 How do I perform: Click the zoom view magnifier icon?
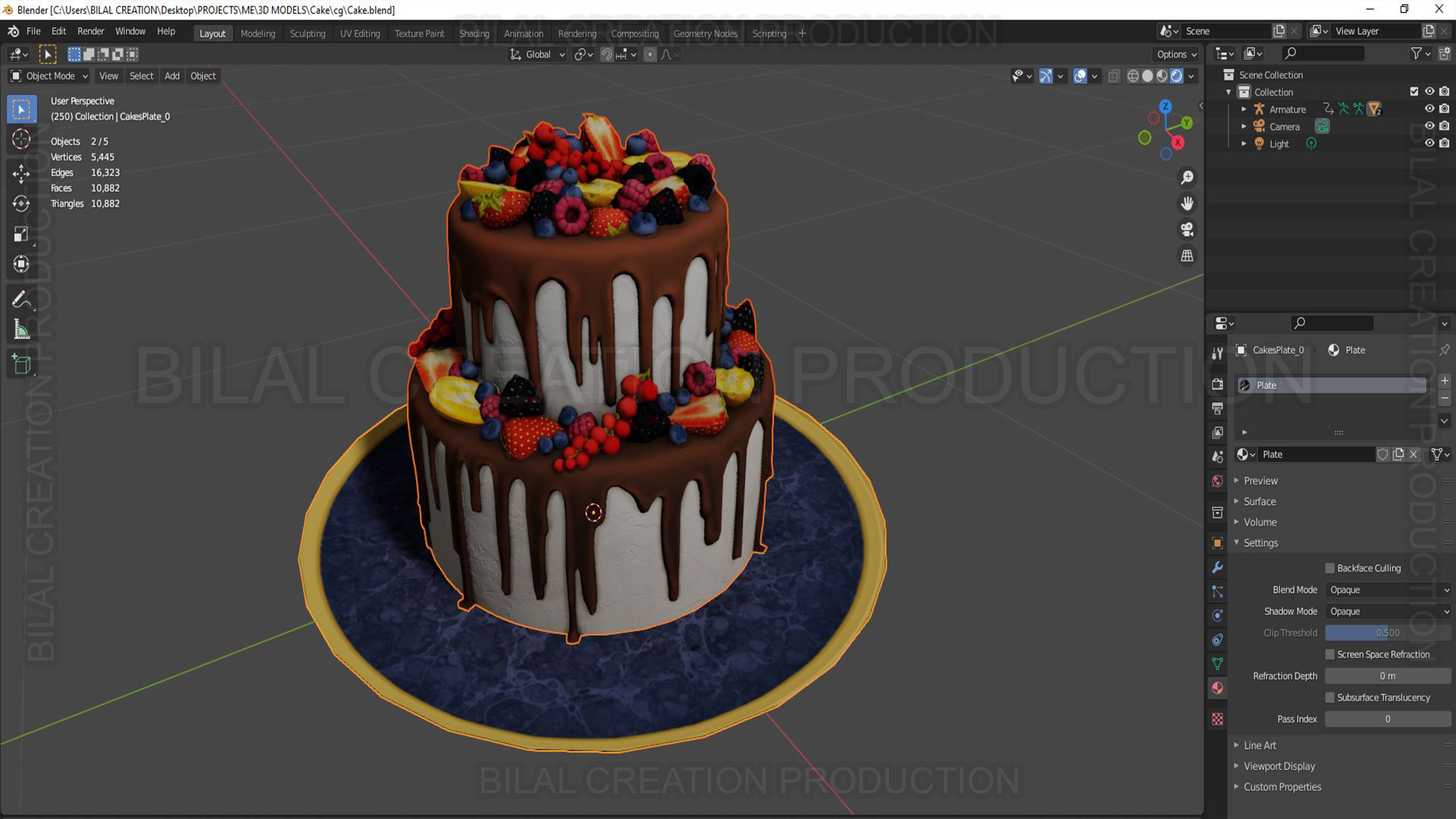1187,177
